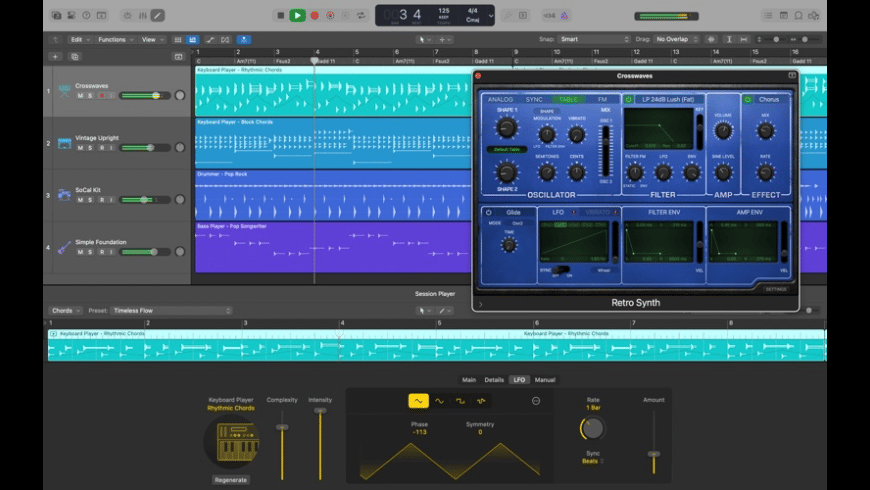Add a new track with plus button
870x490 pixels.
pos(55,57)
